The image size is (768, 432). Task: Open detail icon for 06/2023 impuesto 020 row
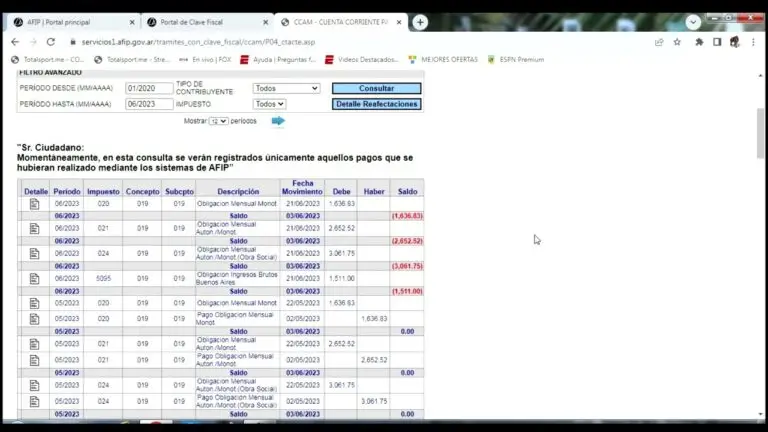34,204
